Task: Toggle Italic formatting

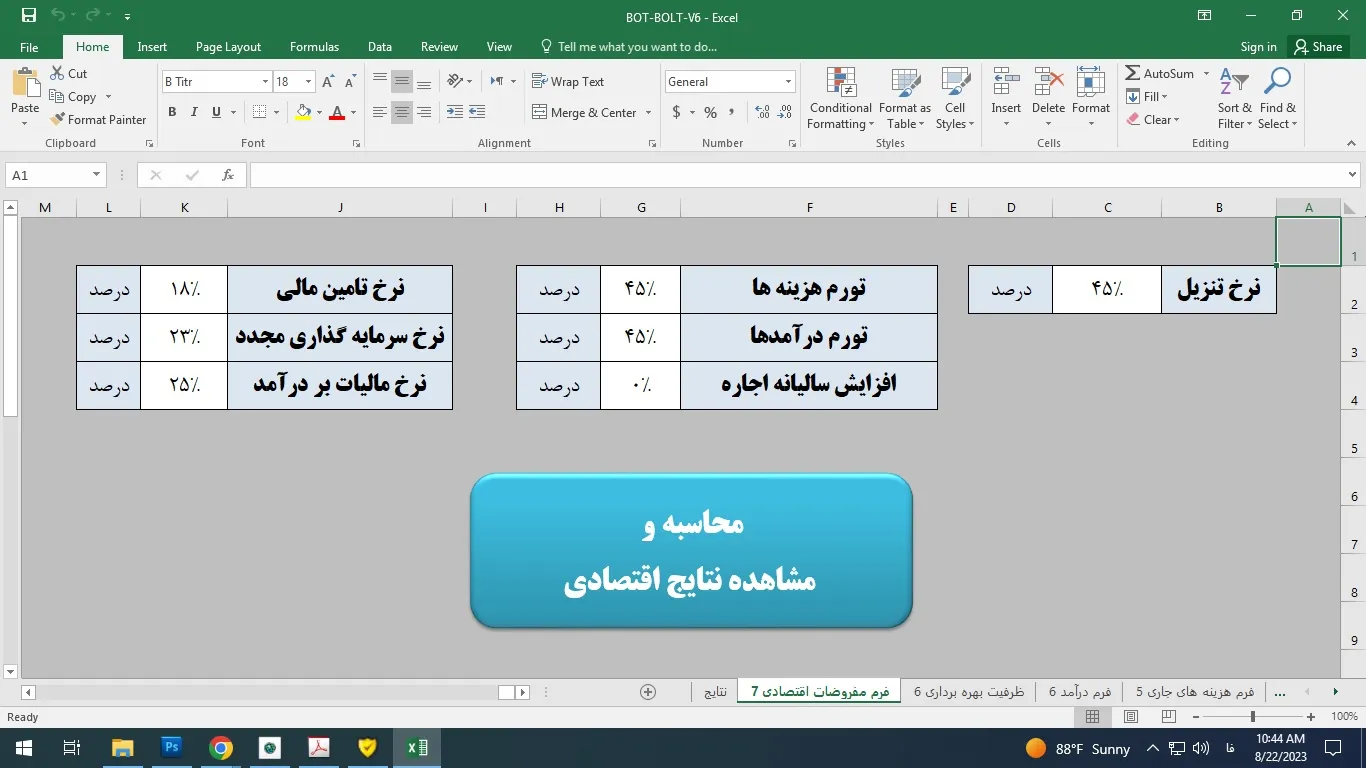Action: [x=194, y=113]
